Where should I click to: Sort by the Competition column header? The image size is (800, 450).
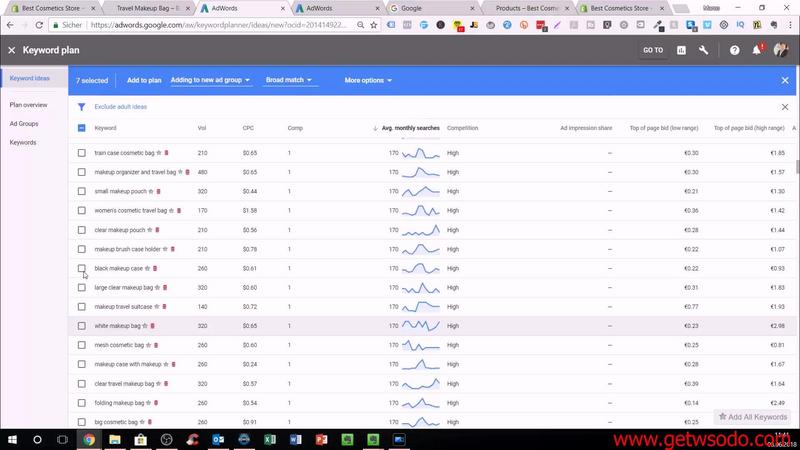click(462, 128)
